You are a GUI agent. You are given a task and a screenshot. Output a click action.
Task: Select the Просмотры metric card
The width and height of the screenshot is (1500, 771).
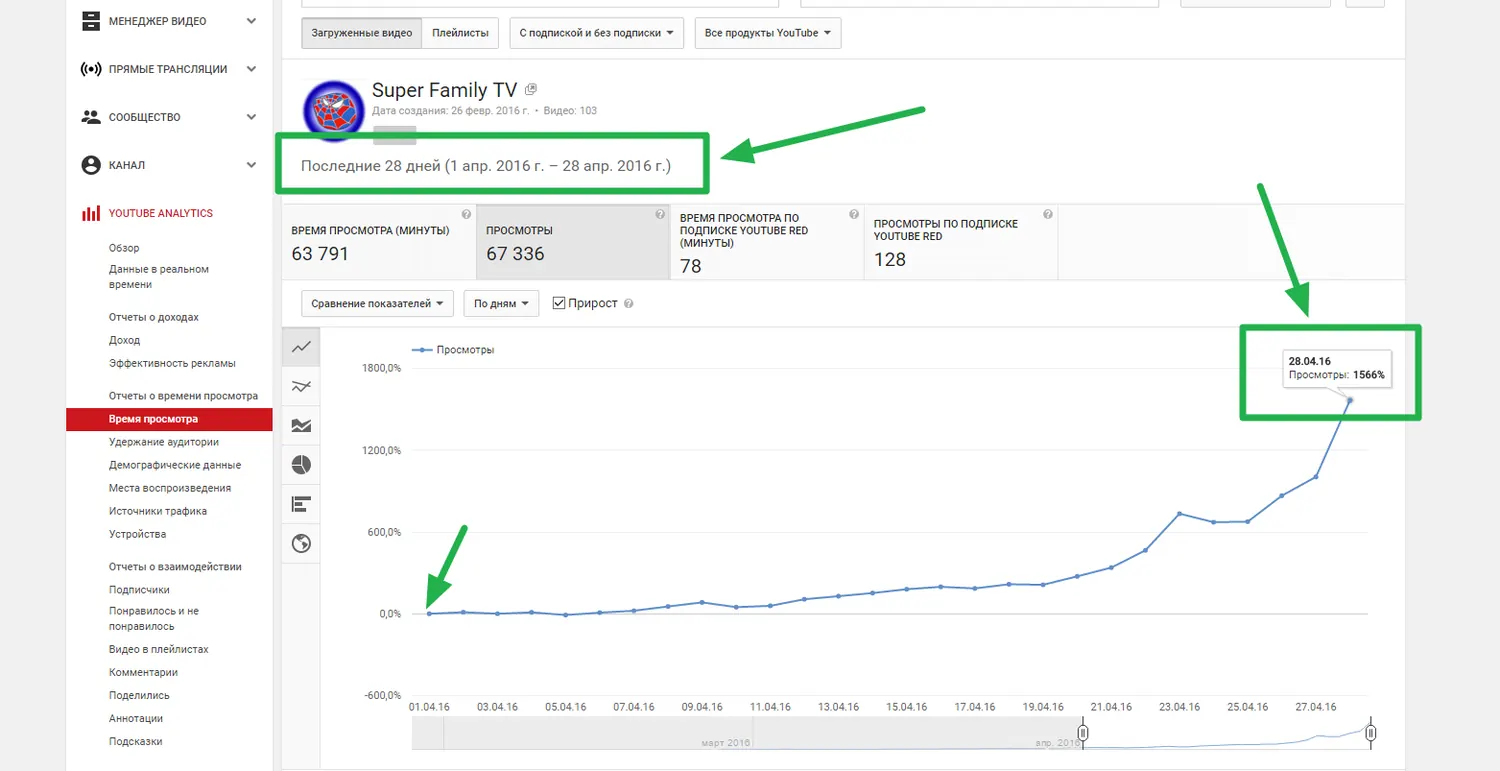(x=573, y=242)
